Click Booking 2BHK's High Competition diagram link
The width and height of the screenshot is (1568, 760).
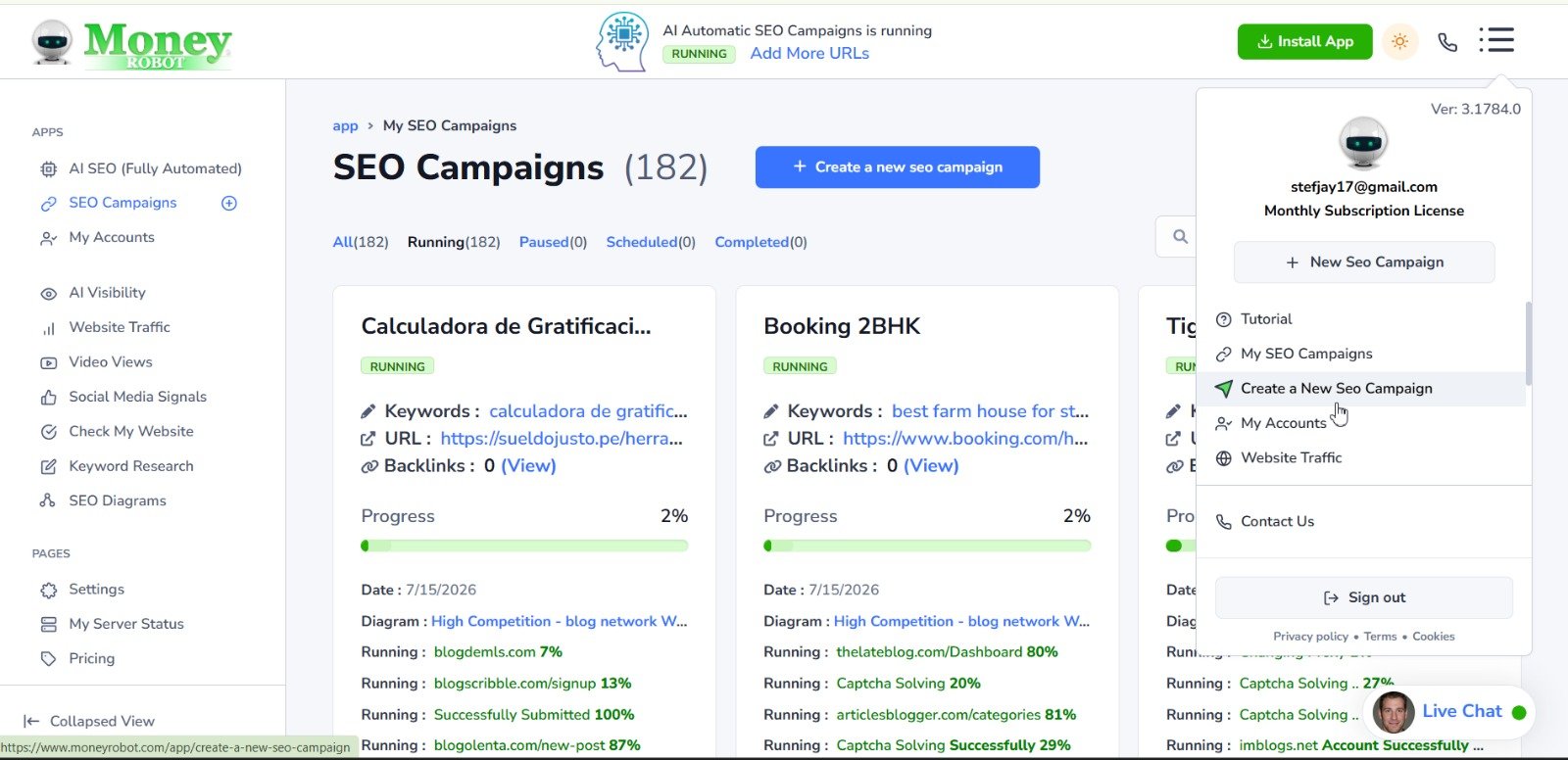click(x=961, y=621)
